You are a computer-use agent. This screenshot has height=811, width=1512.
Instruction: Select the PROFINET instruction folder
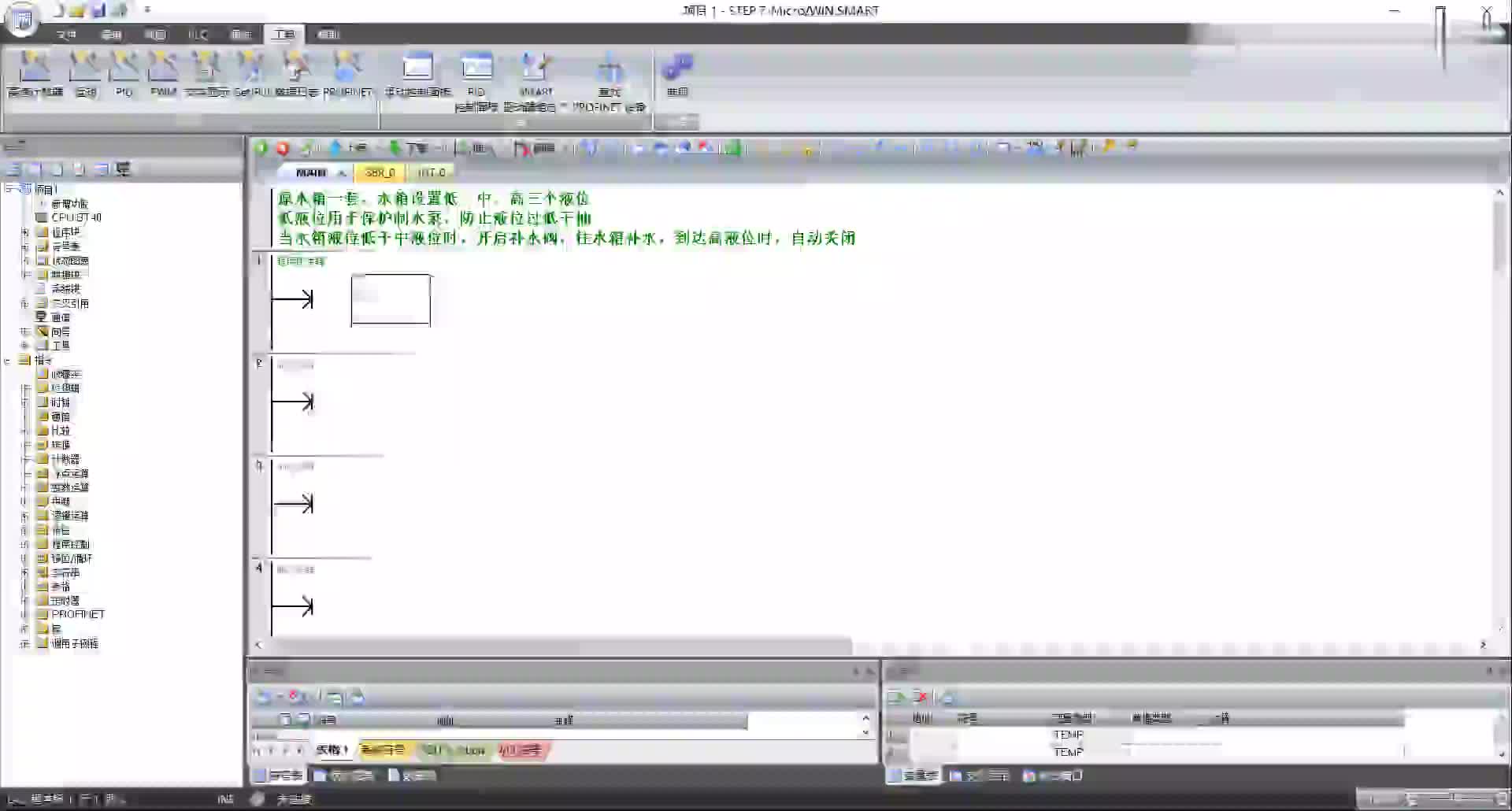coord(71,614)
